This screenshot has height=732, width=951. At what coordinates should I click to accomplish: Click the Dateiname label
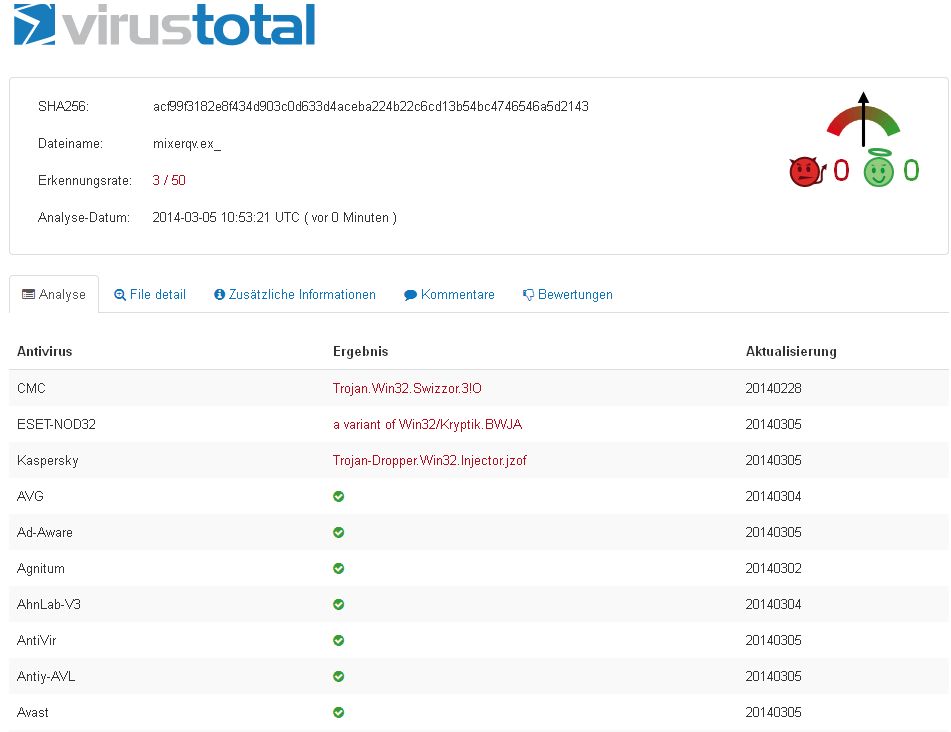(x=70, y=144)
